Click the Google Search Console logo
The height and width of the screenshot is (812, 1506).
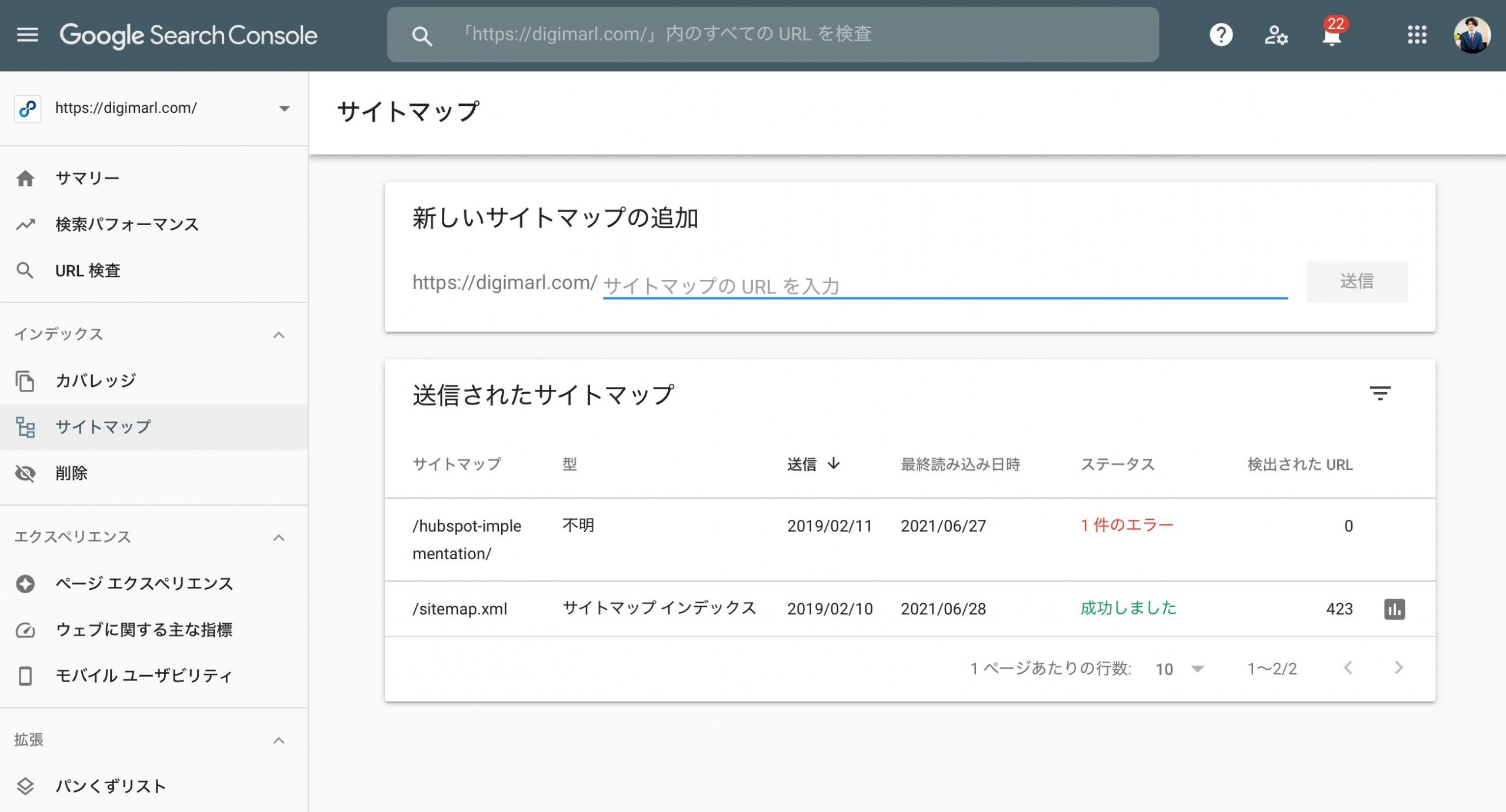click(188, 35)
